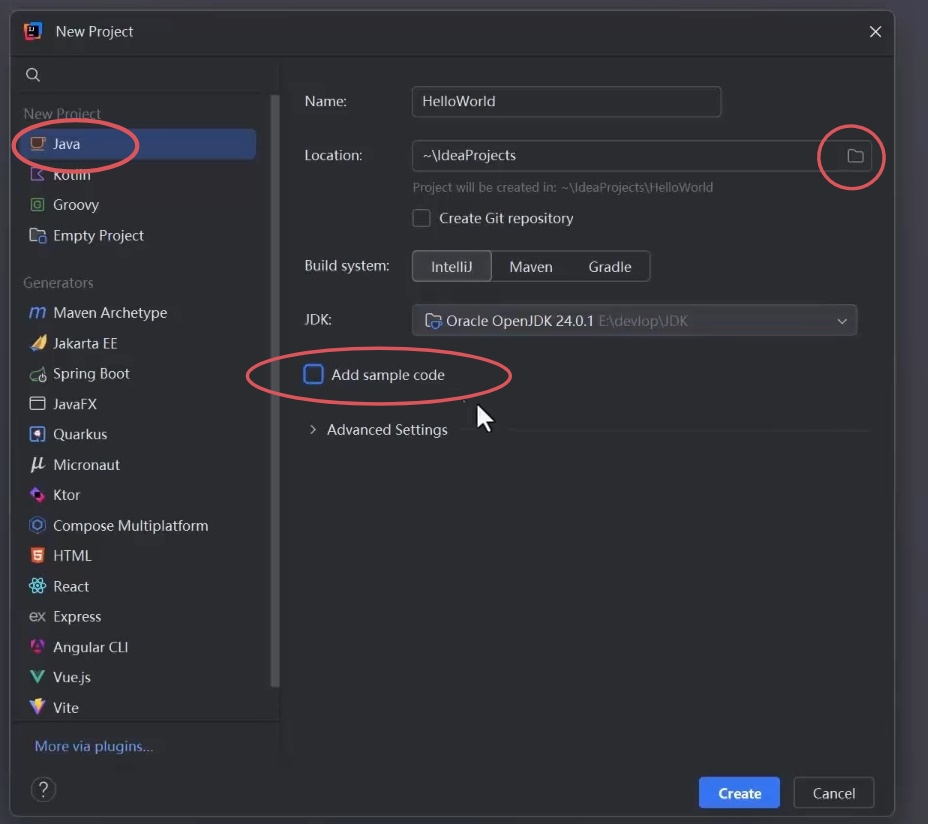This screenshot has height=824, width=928.
Task: Click the Quarkus icon
Action: tap(37, 434)
